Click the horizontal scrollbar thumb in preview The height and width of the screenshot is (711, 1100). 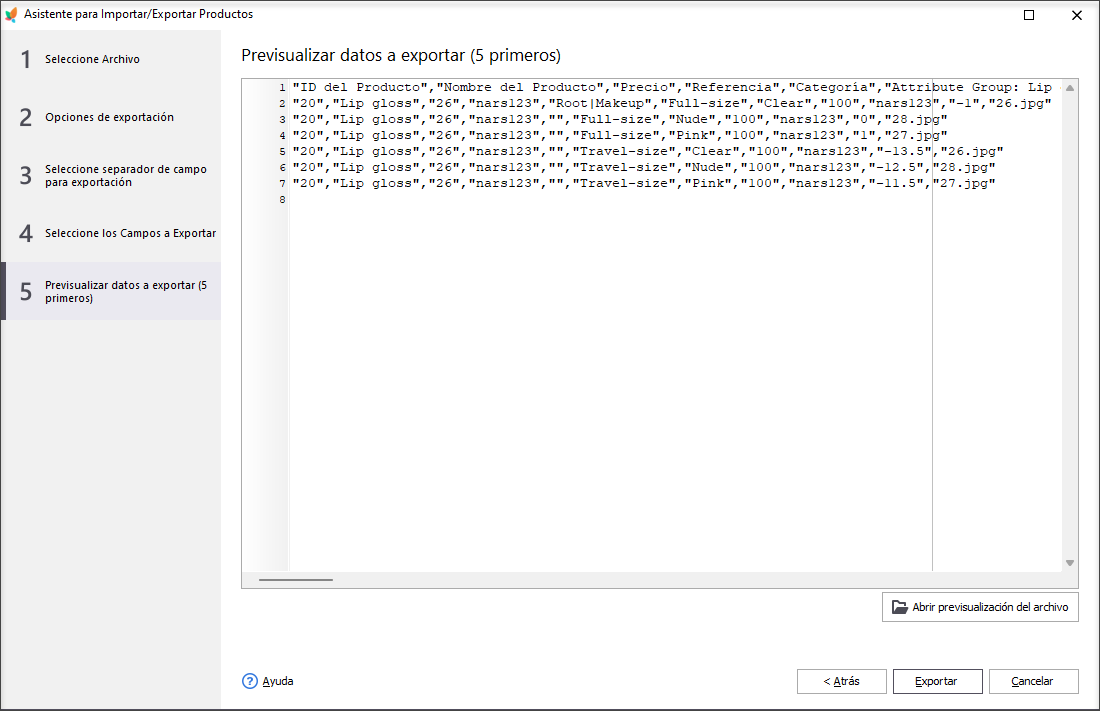pyautogui.click(x=295, y=579)
